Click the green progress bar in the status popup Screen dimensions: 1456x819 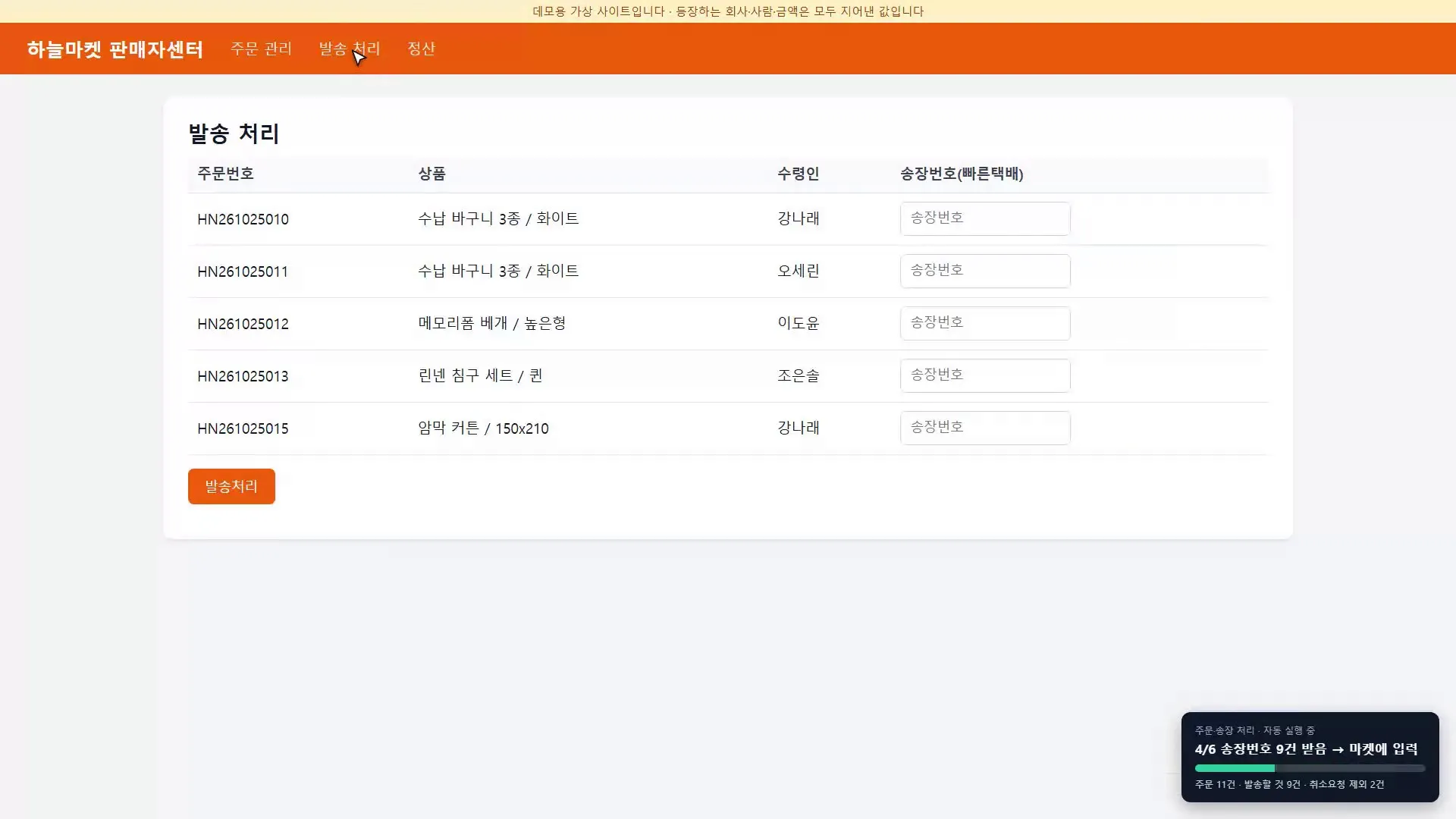tap(1235, 768)
